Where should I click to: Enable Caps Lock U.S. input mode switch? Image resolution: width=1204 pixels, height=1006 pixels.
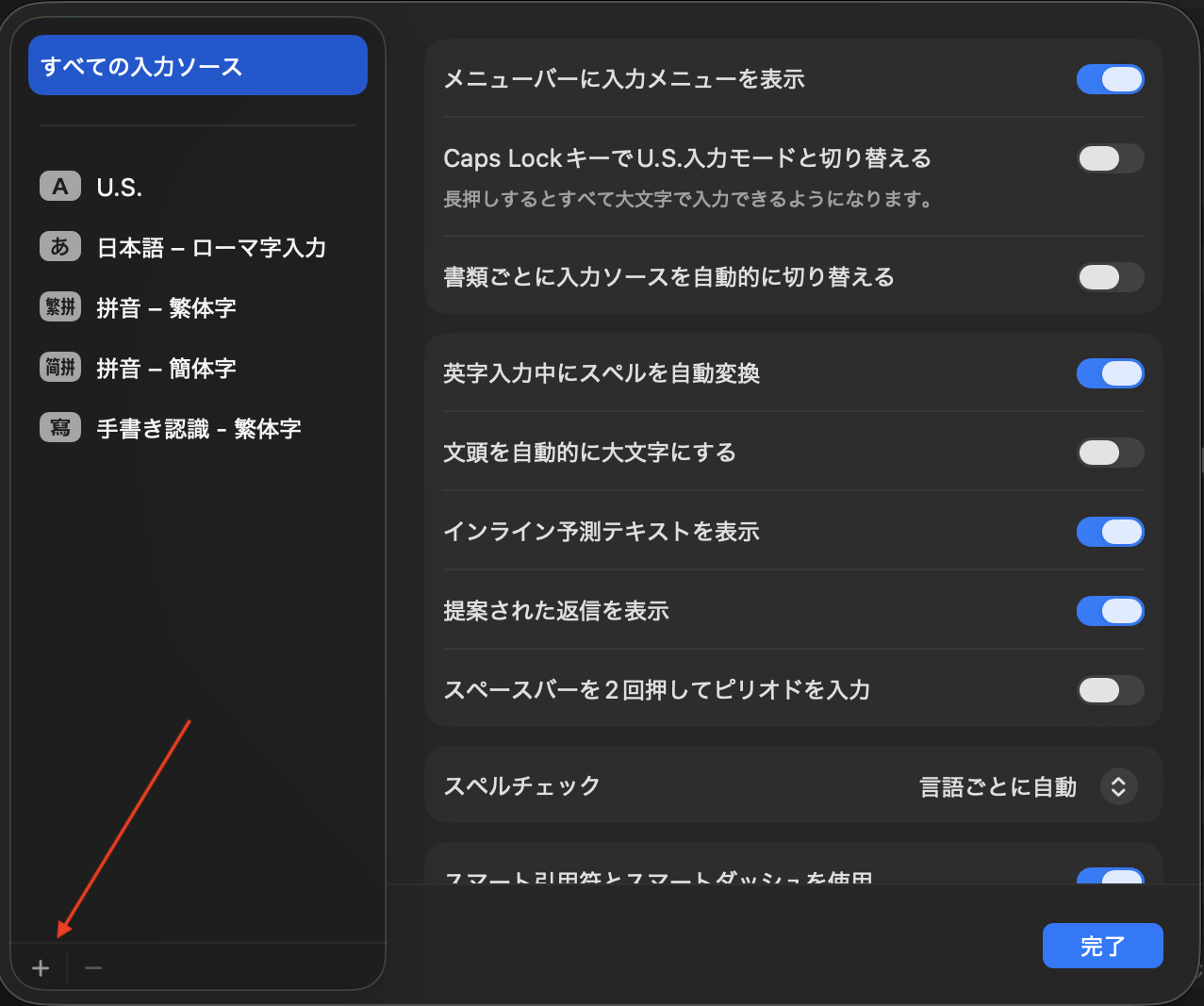point(1110,158)
